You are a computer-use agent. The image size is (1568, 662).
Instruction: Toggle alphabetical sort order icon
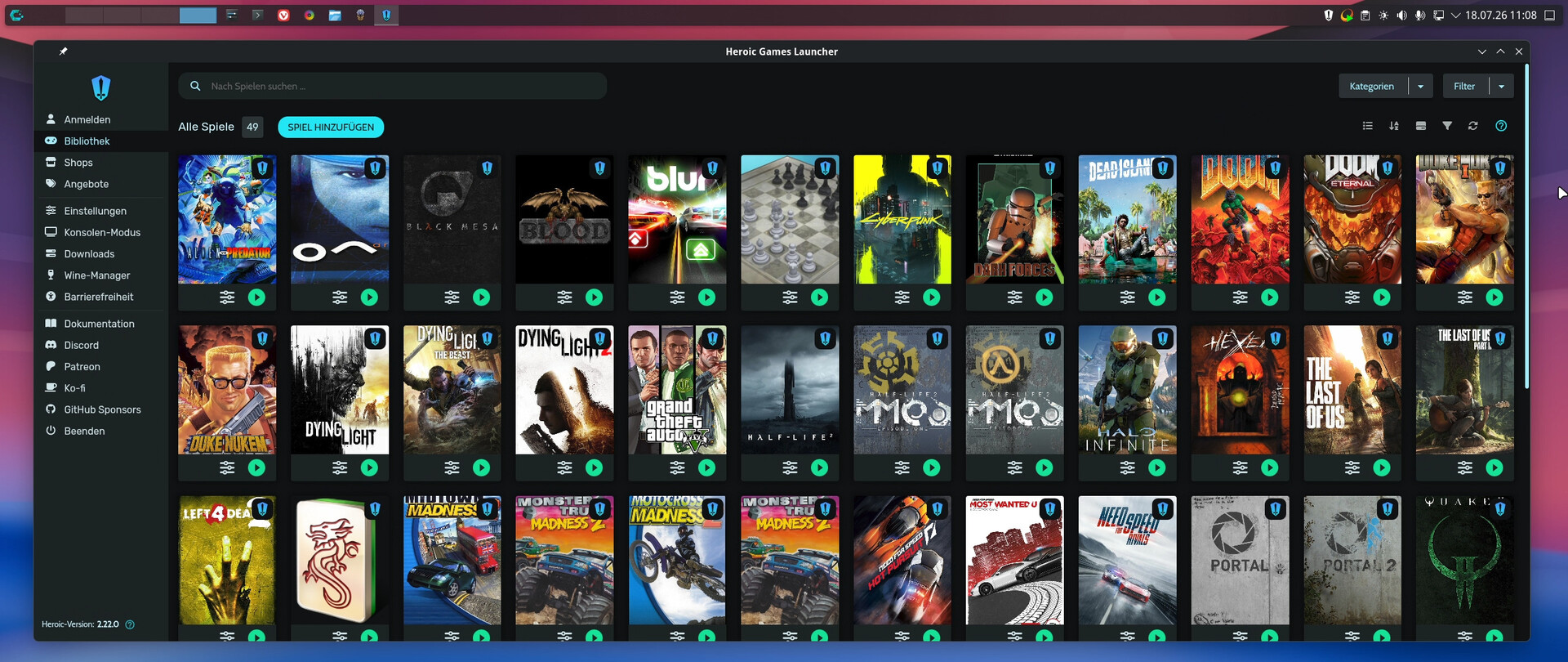1394,126
